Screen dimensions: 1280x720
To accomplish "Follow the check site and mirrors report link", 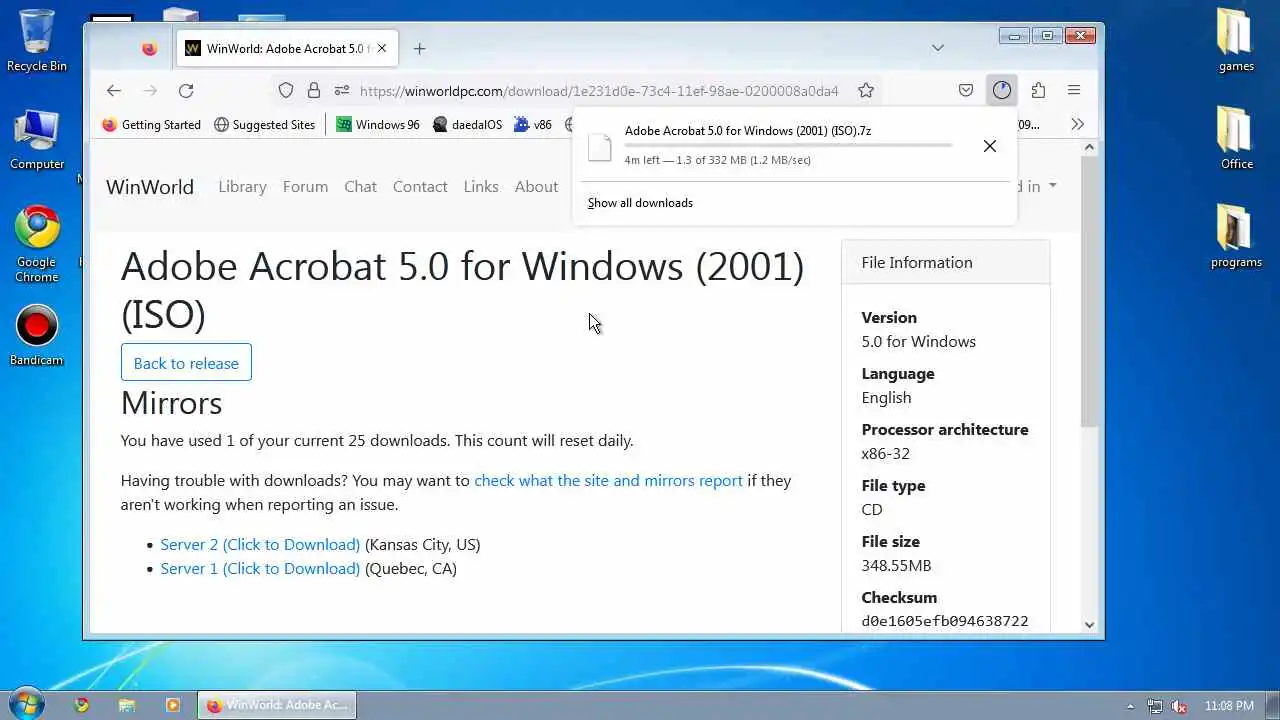I will [x=608, y=481].
